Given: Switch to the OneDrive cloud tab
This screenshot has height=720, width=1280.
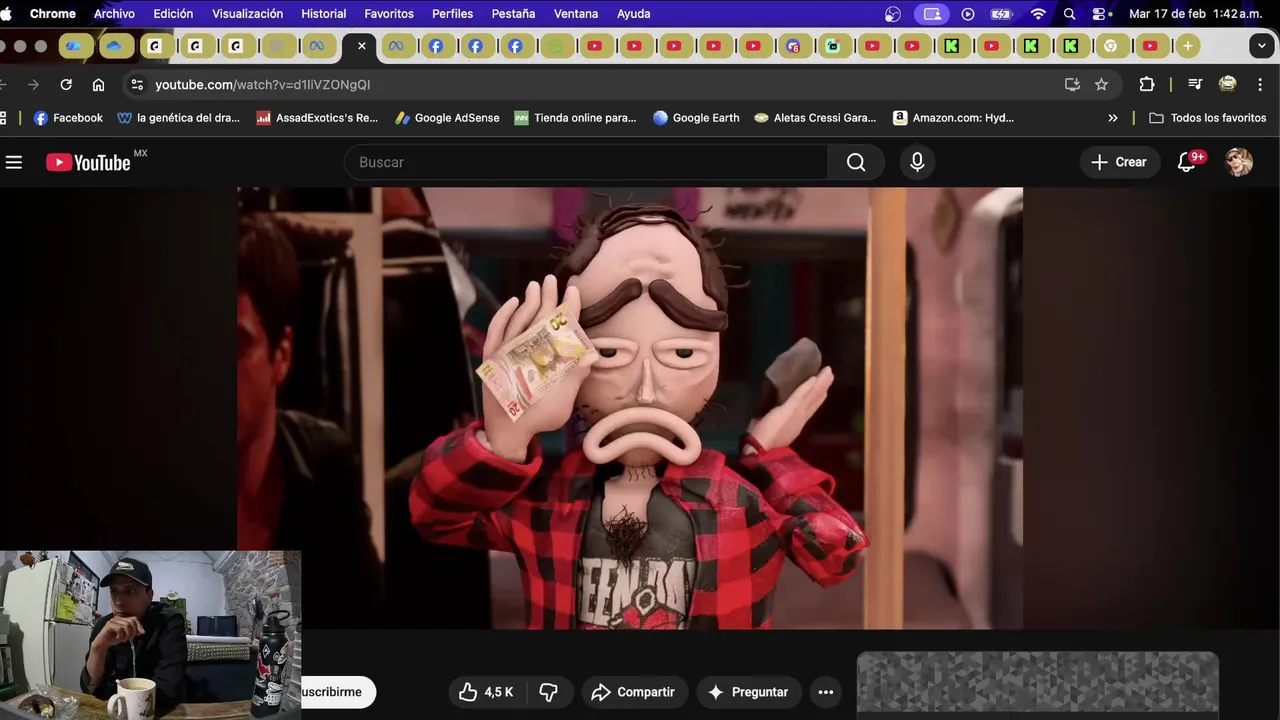Looking at the screenshot, I should coord(115,46).
